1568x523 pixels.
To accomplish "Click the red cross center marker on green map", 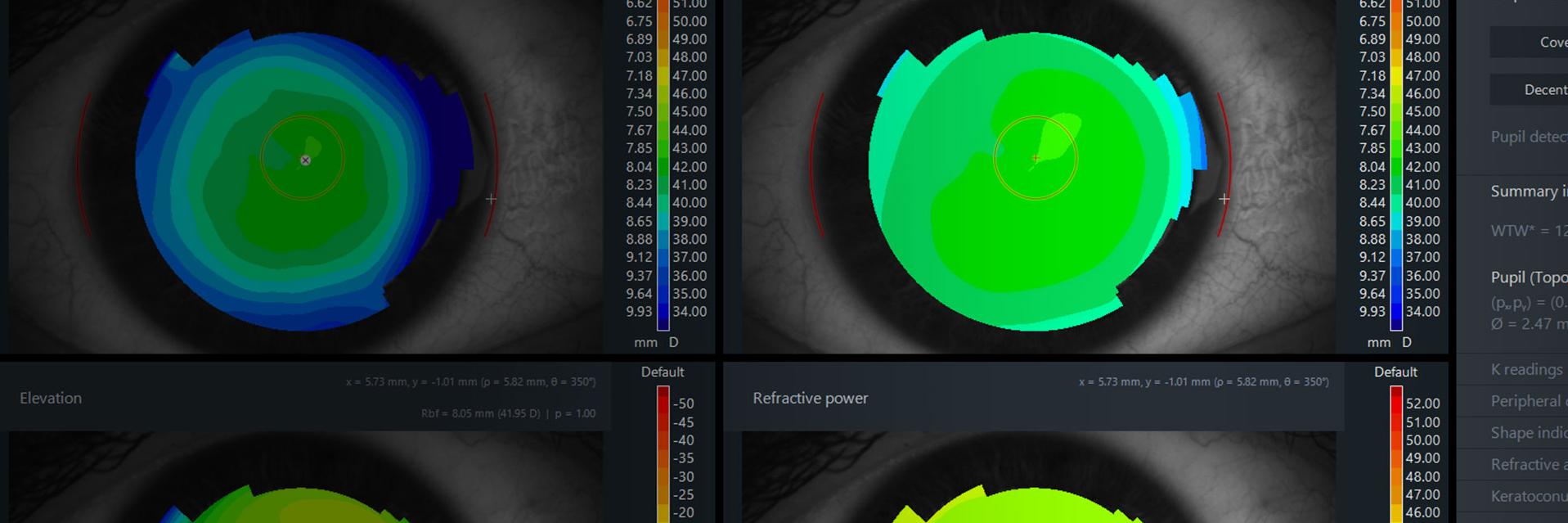I will pos(1036,158).
